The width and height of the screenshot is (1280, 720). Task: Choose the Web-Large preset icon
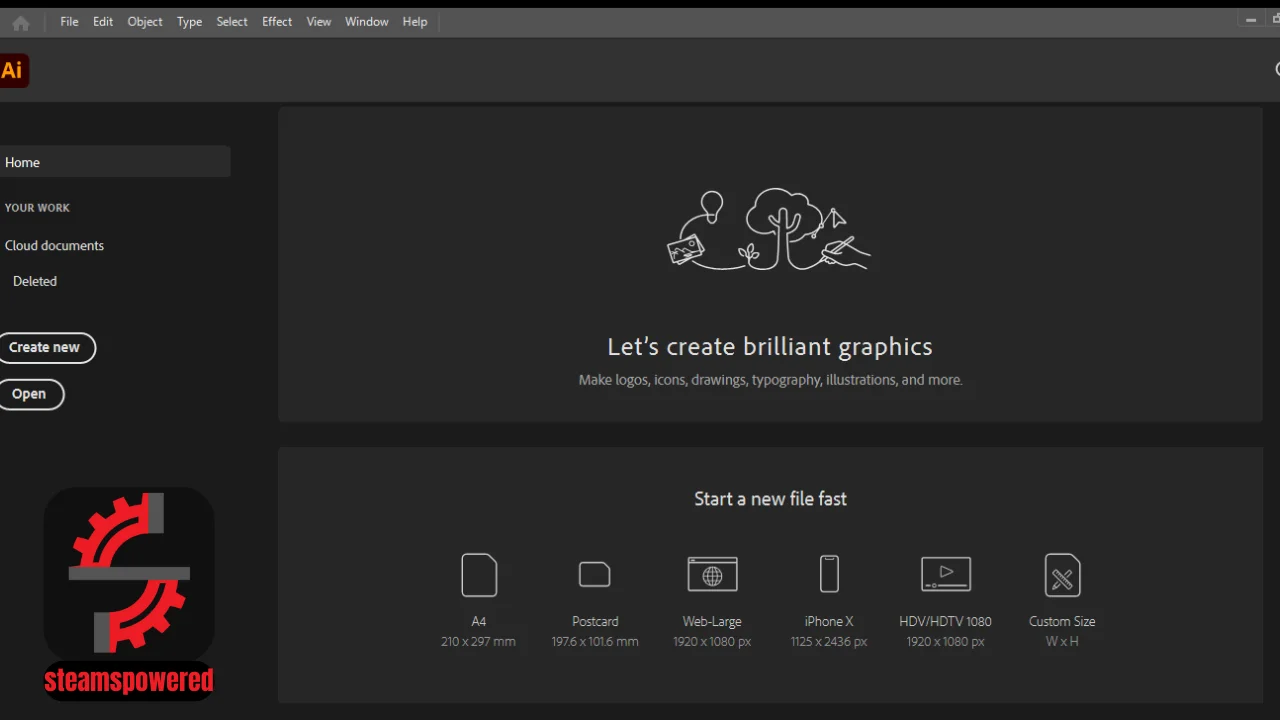click(712, 575)
